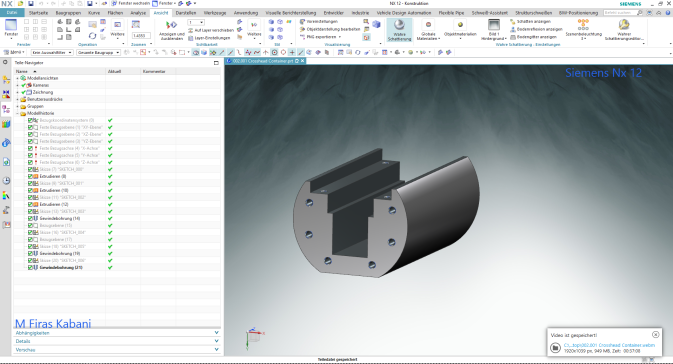Uncheck the Extrudieren (8) feature checkbox
This screenshot has height=364, width=673.
[30, 176]
